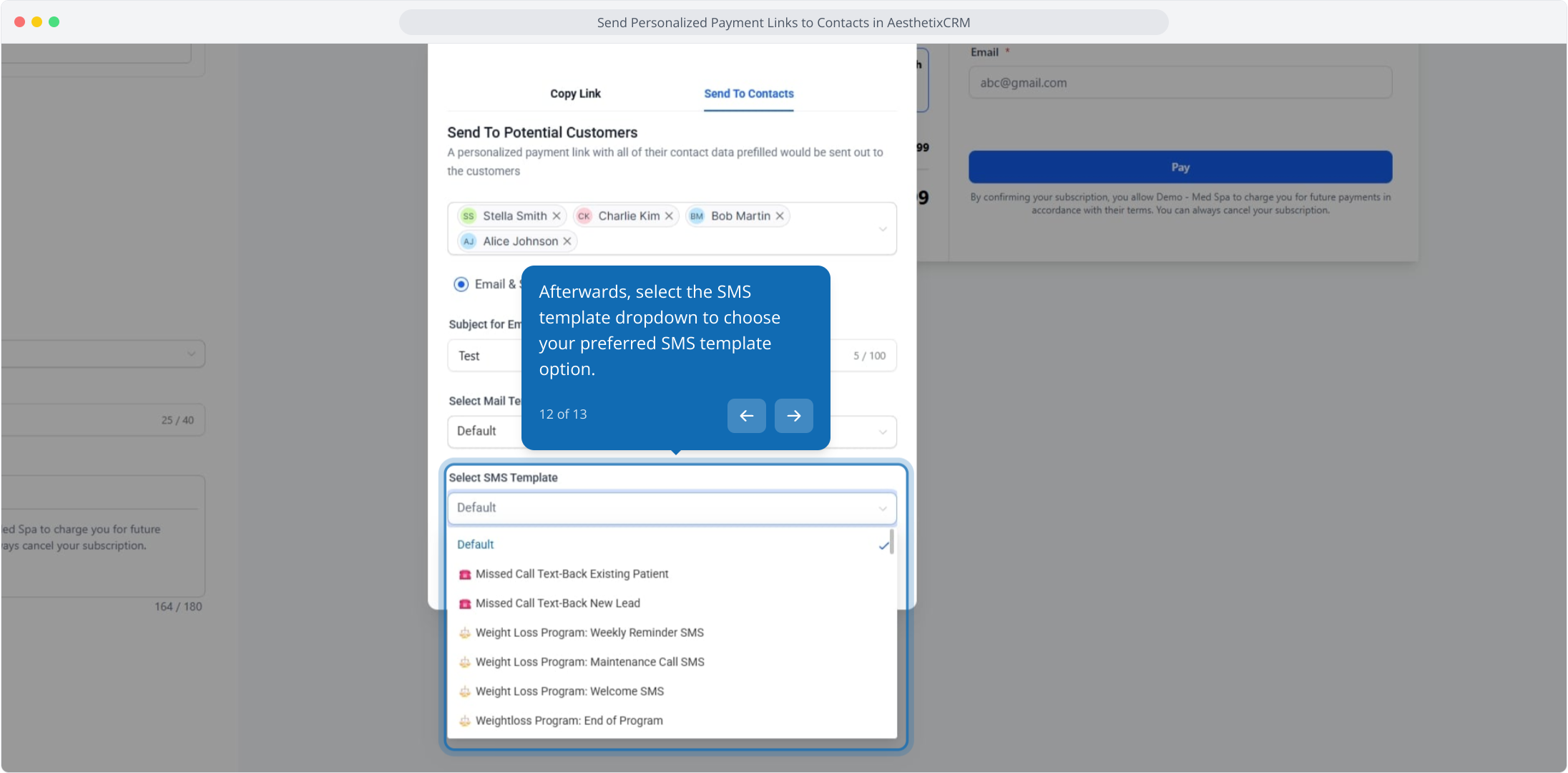Click the SS avatar of Stella Smith
Screen dimensions: 1568x773
tap(469, 216)
